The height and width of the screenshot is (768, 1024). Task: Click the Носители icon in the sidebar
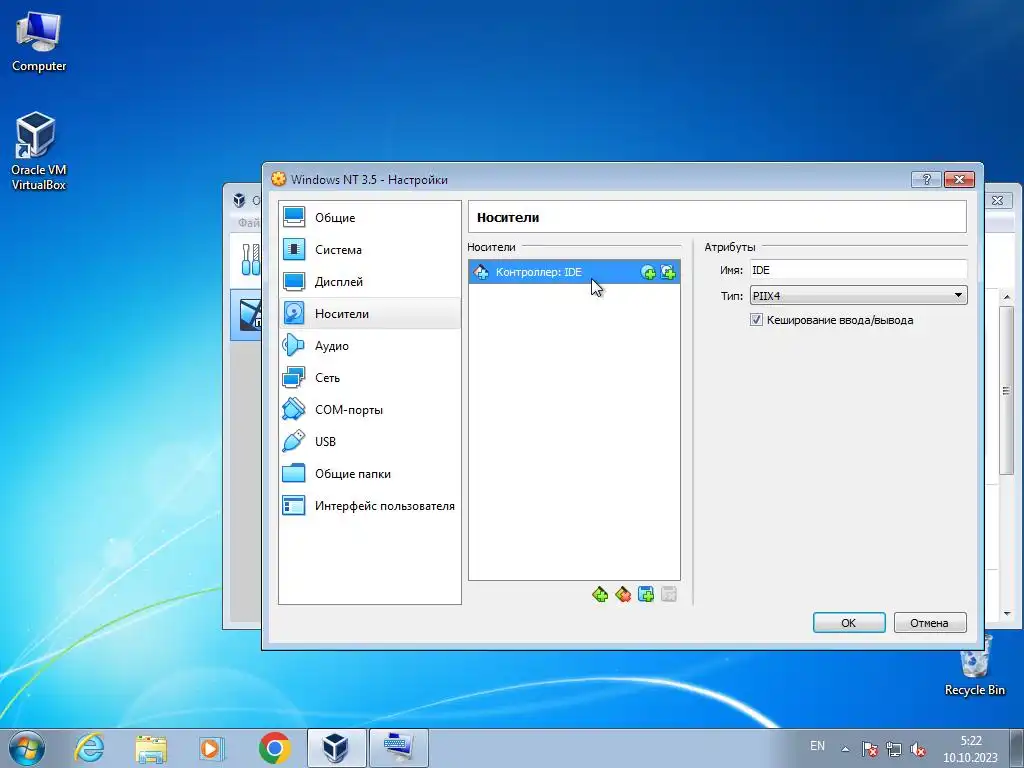coord(294,313)
